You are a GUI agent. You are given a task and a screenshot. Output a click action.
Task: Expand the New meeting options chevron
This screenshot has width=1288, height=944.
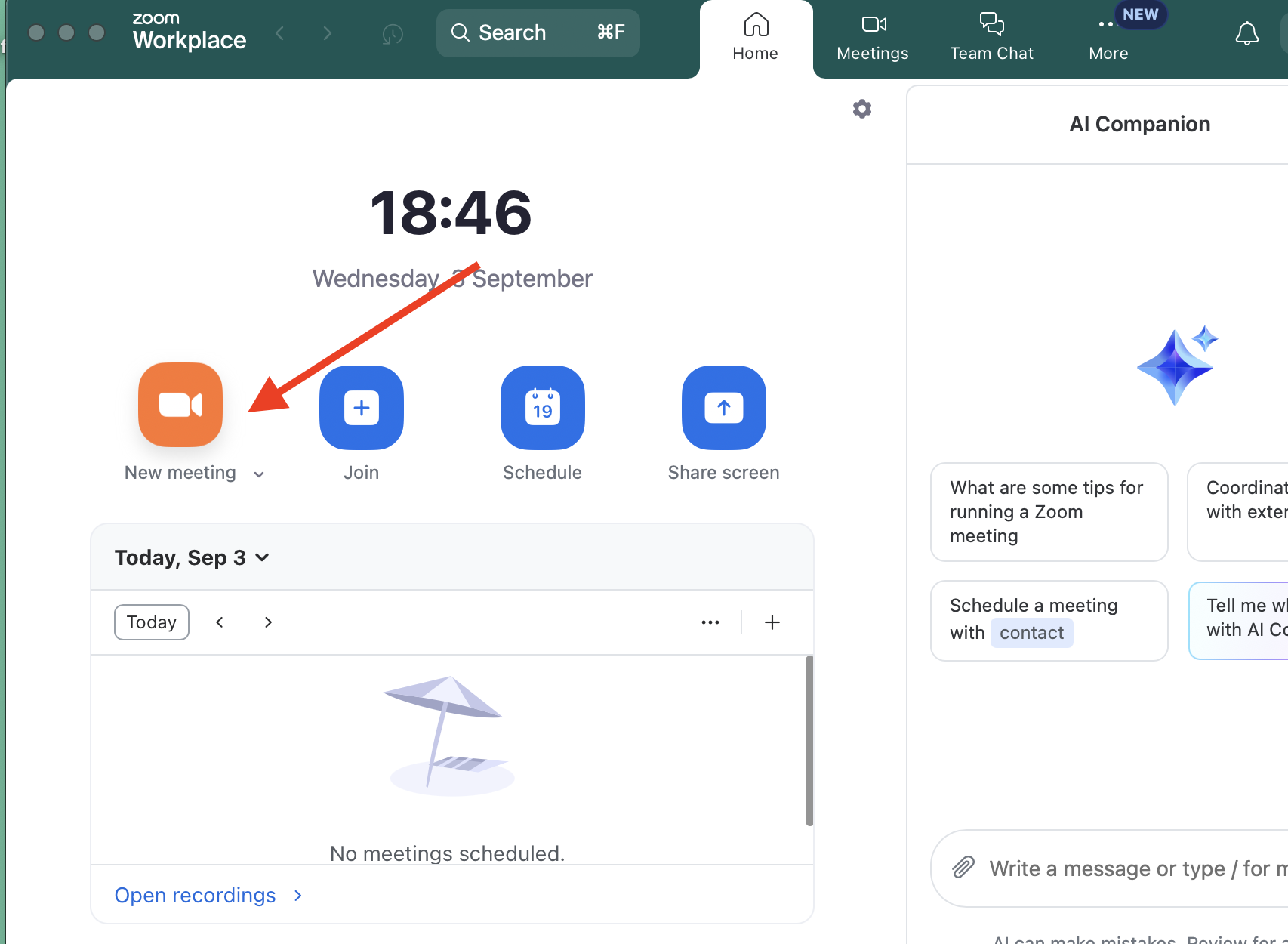(x=259, y=474)
